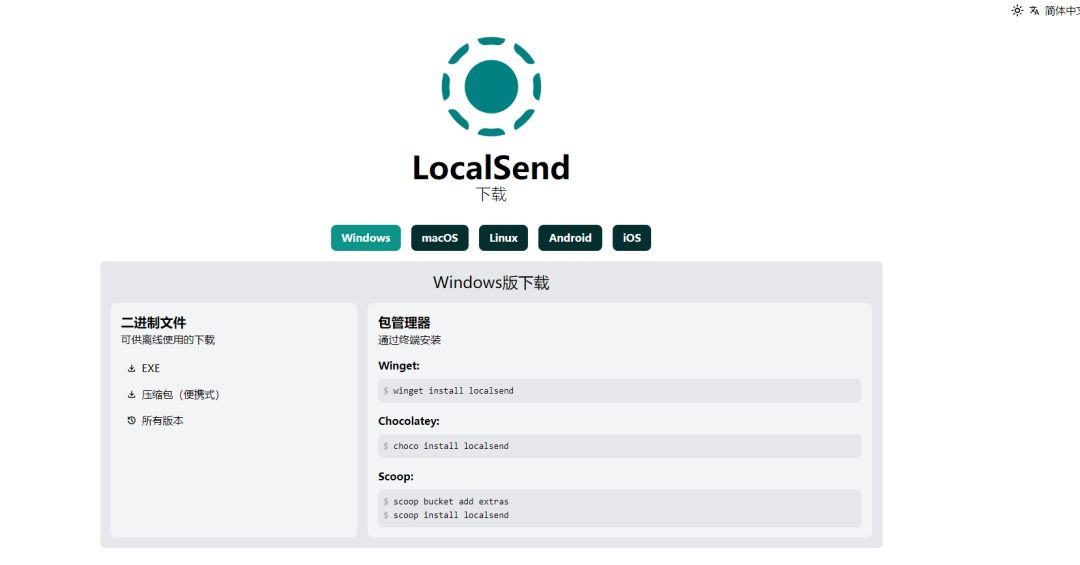This screenshot has width=1080, height=565.
Task: Switch to the Linux tab
Action: (x=503, y=238)
